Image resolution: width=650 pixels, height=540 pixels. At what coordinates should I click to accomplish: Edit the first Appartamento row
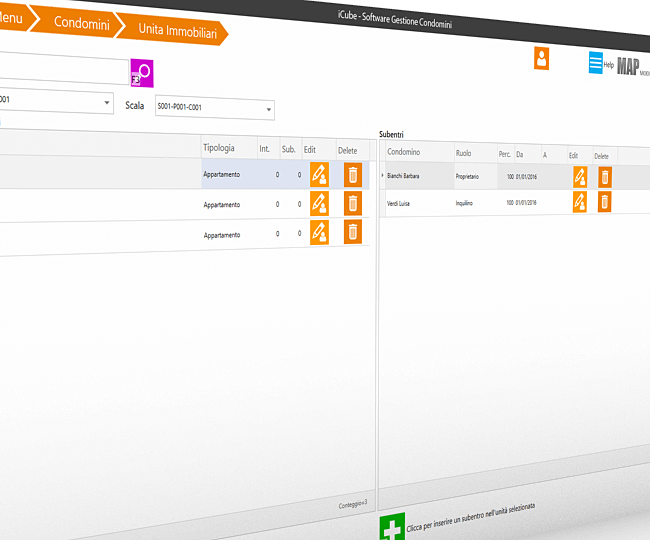coord(320,174)
